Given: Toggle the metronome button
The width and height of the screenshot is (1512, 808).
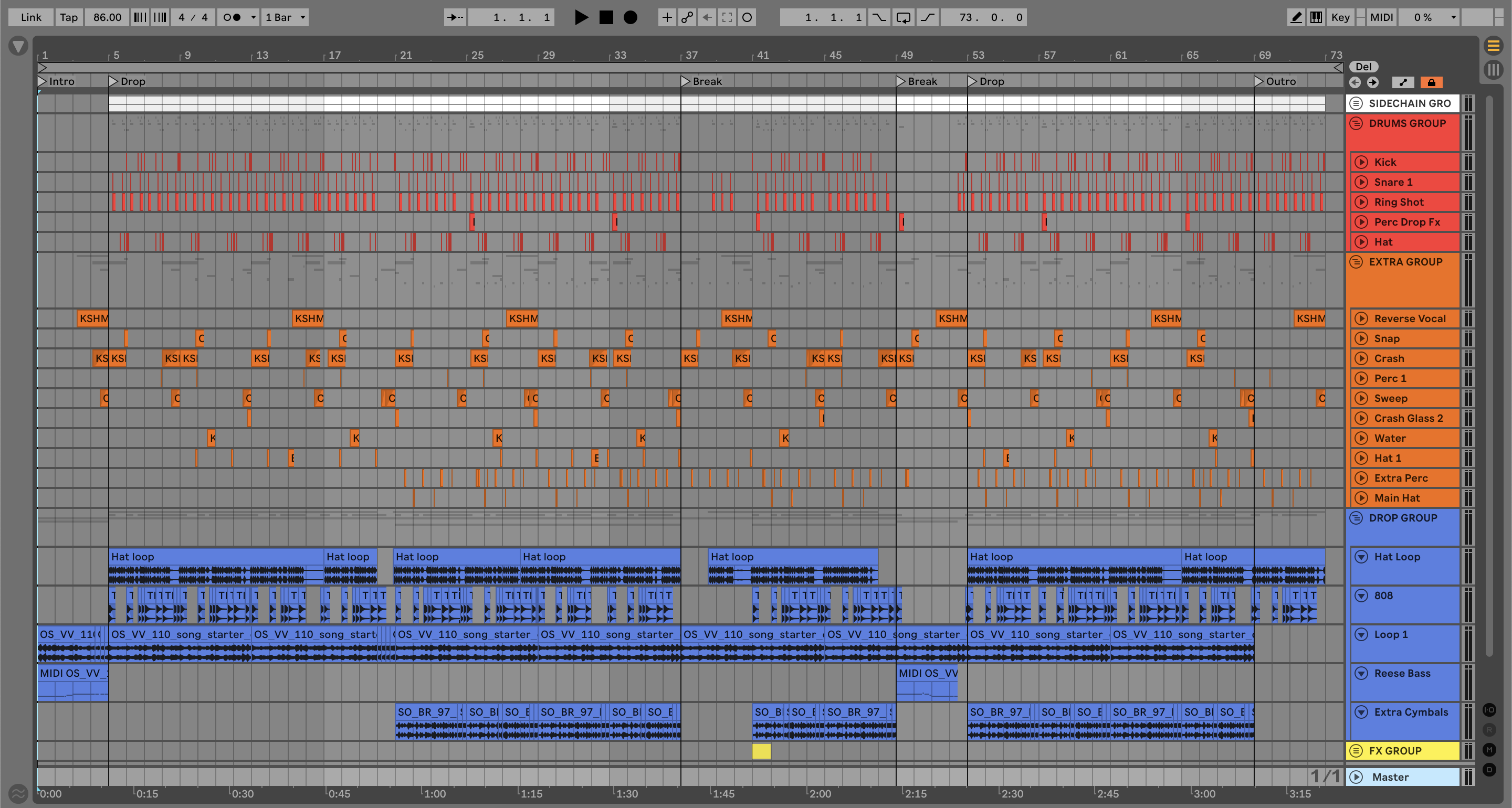Looking at the screenshot, I should [x=233, y=18].
